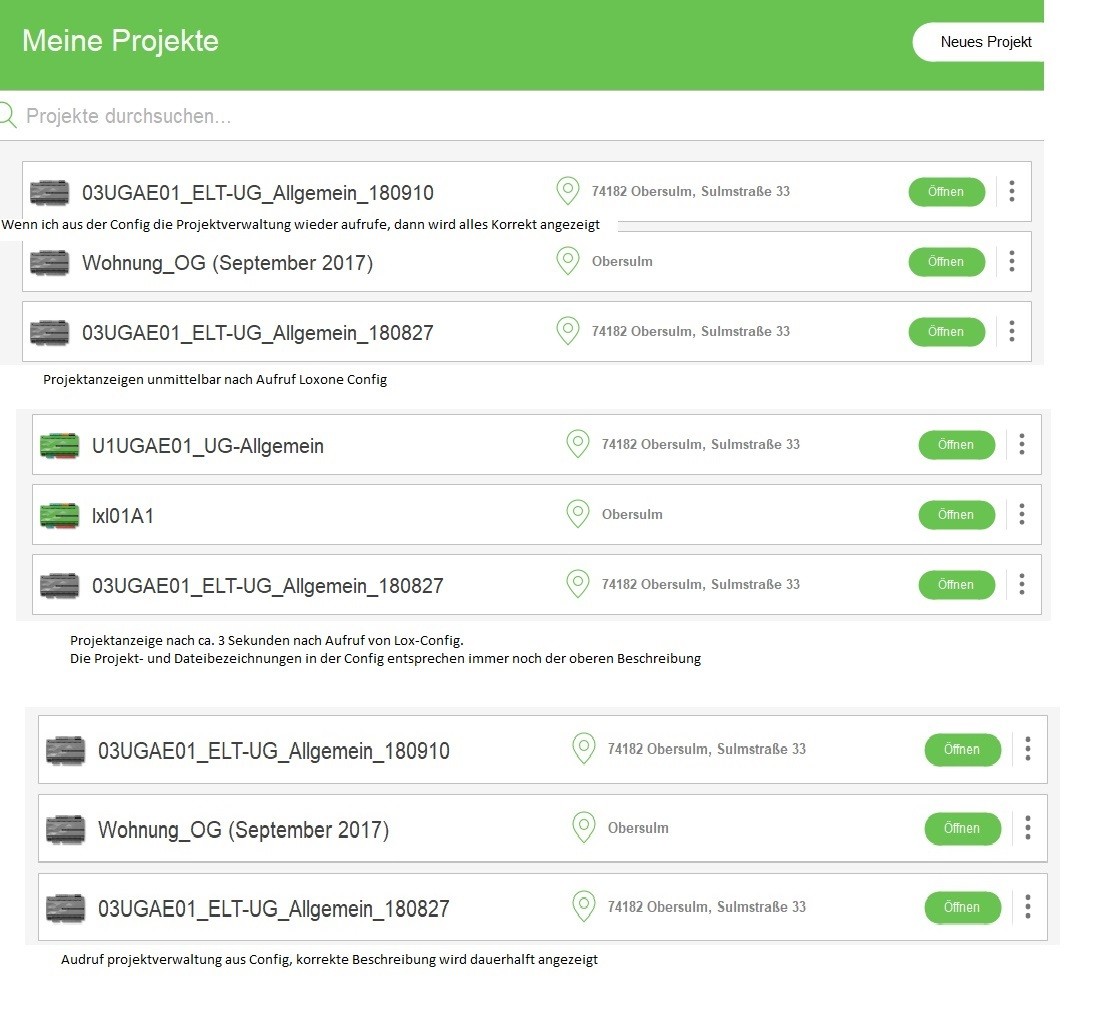
Task: Select location pin in the lxl01A1 row
Action: 577,514
